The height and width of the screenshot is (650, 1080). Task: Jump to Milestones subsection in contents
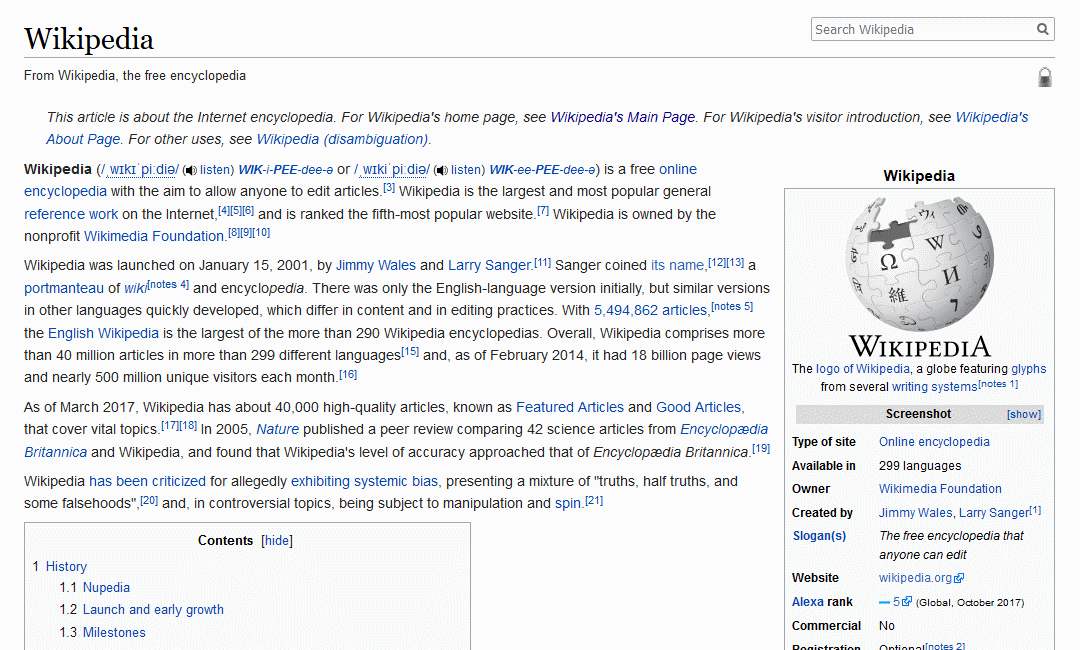coord(114,632)
